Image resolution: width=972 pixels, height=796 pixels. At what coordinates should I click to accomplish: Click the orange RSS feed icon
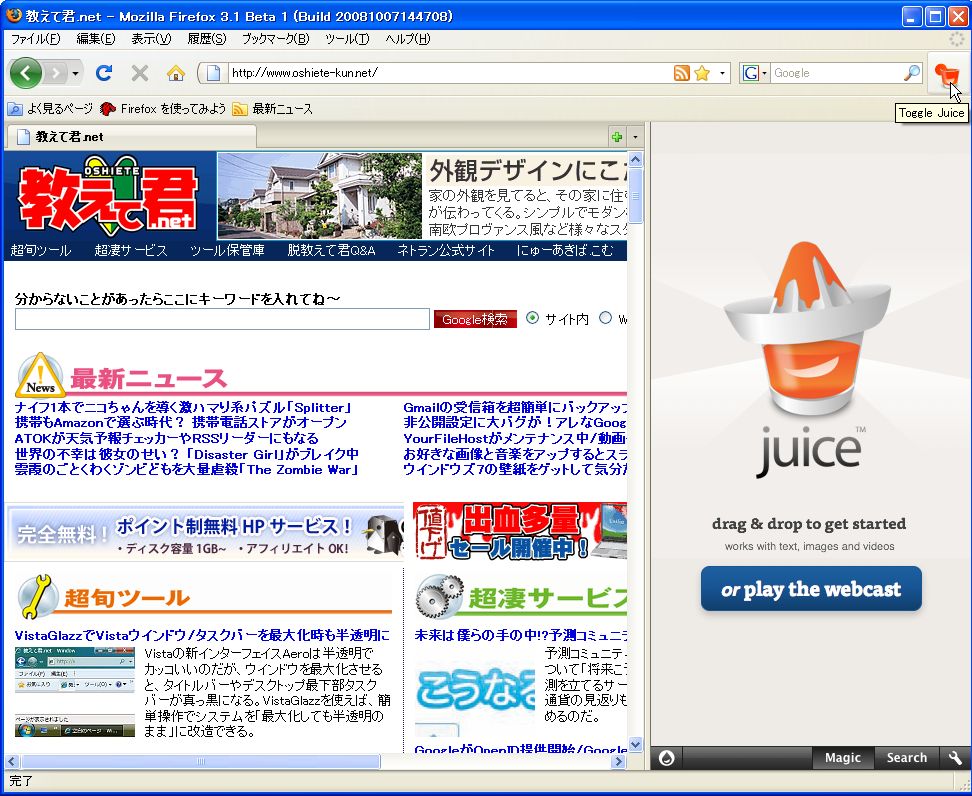[681, 73]
